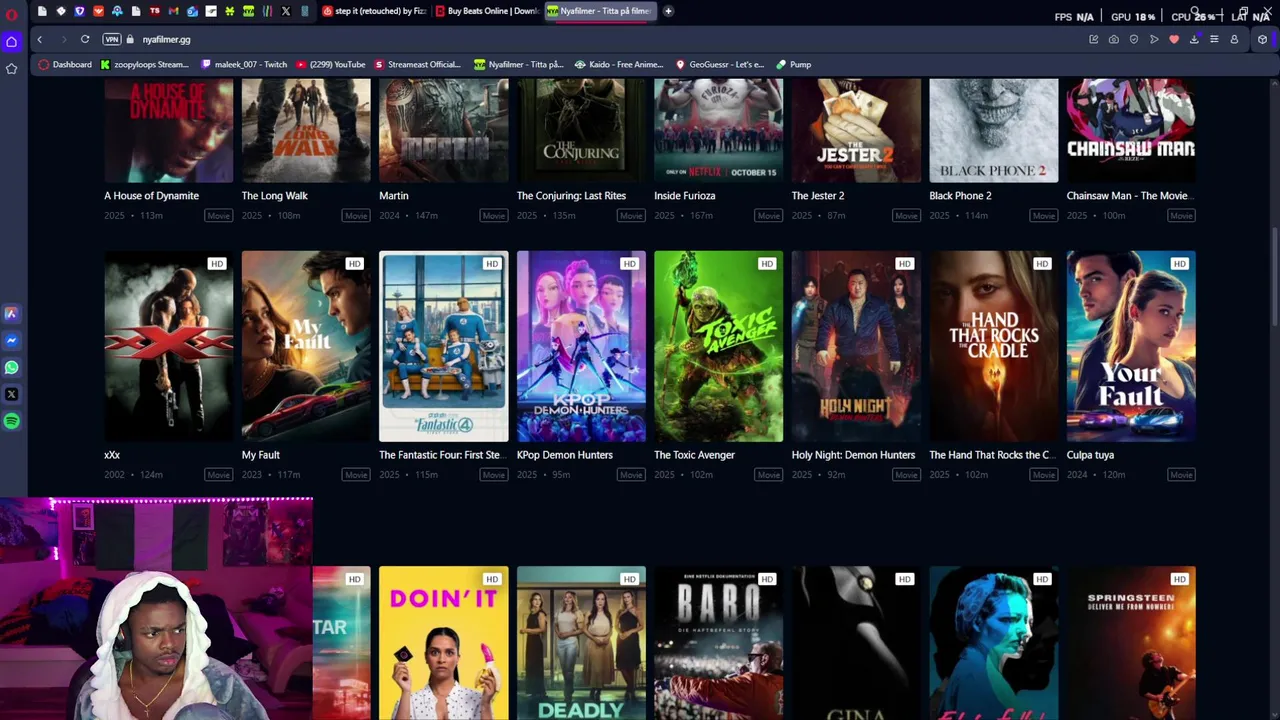
Task: Open The Hand That Rocks poster
Action: pyautogui.click(x=993, y=346)
